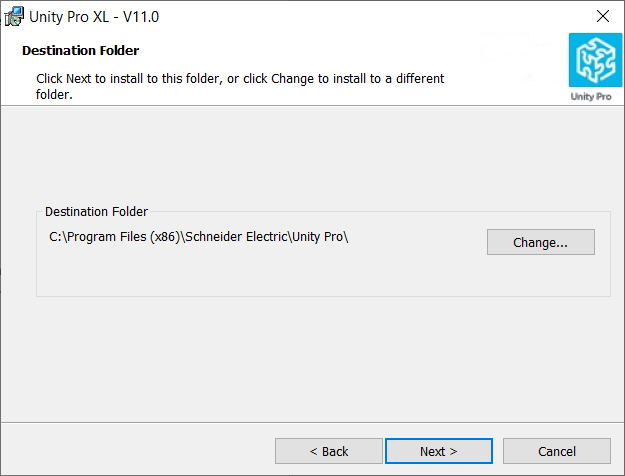Click the "C:\" drive part of the path

[58, 237]
